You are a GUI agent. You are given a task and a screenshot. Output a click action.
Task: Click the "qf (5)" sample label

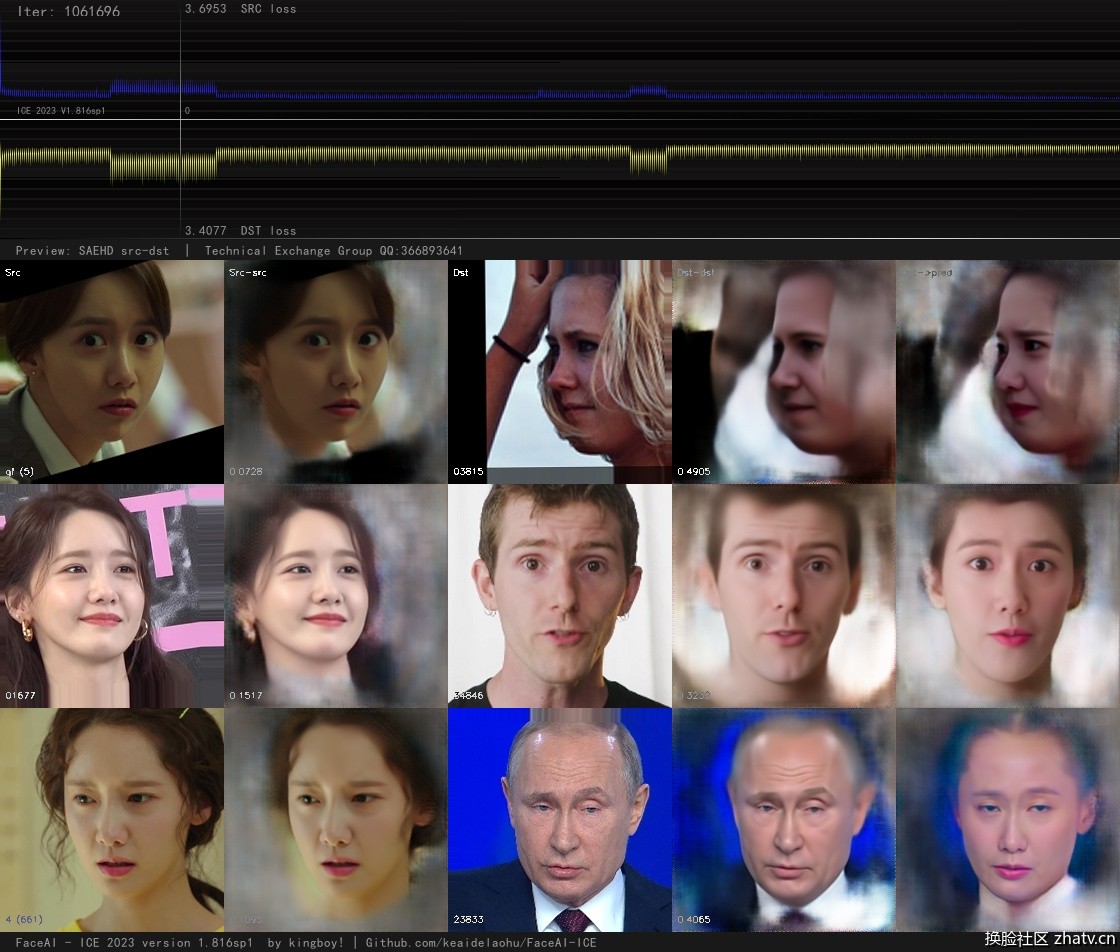click(x=19, y=471)
